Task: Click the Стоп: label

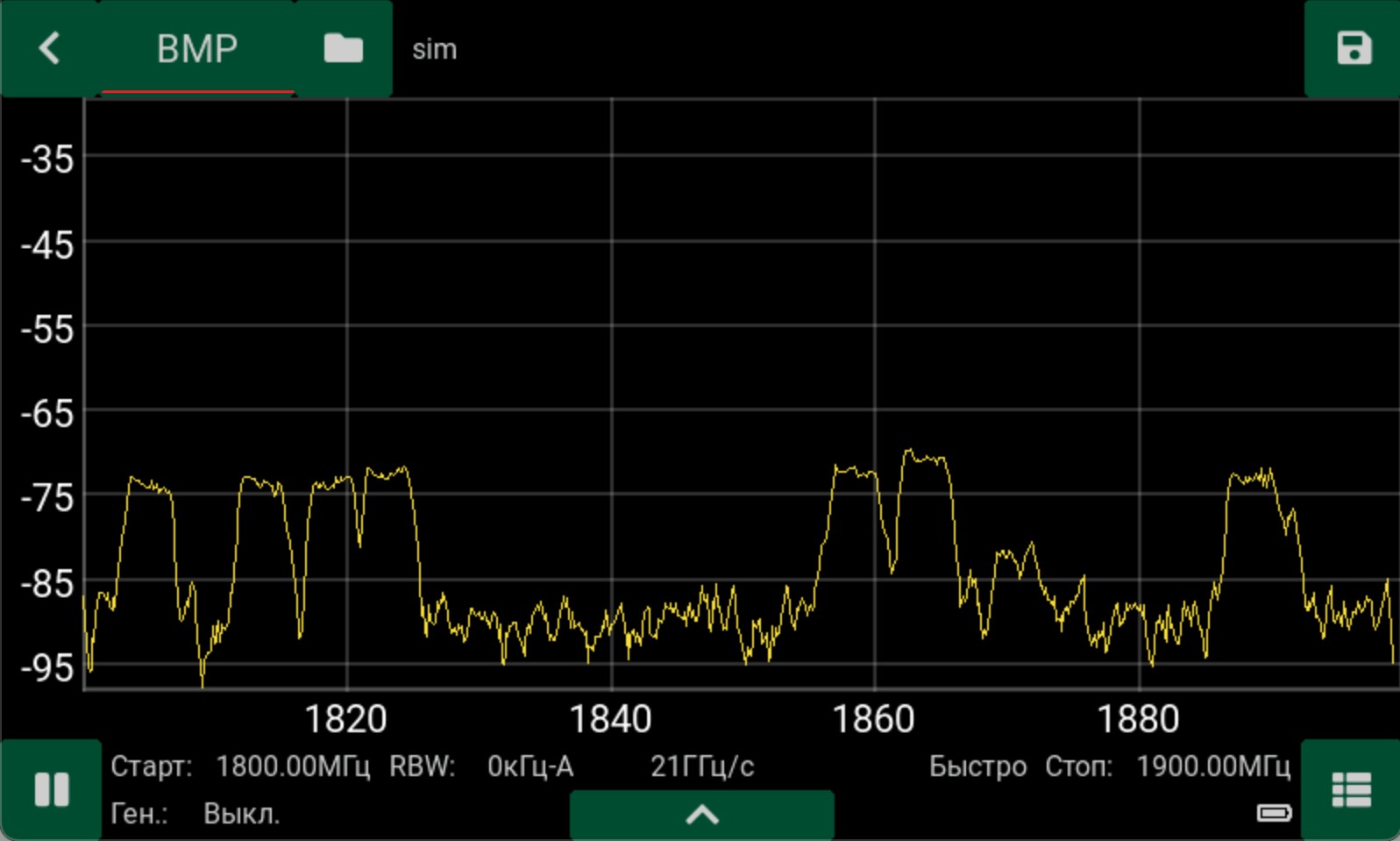Action: point(1078,766)
